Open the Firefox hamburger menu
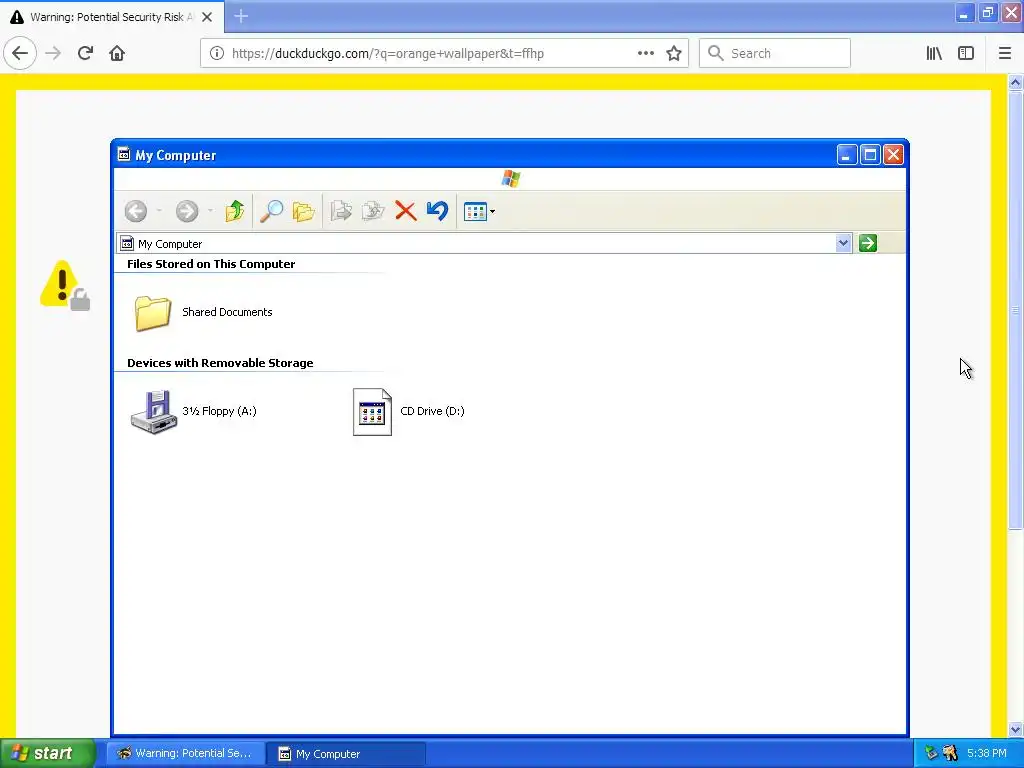This screenshot has width=1024, height=768. click(1005, 53)
